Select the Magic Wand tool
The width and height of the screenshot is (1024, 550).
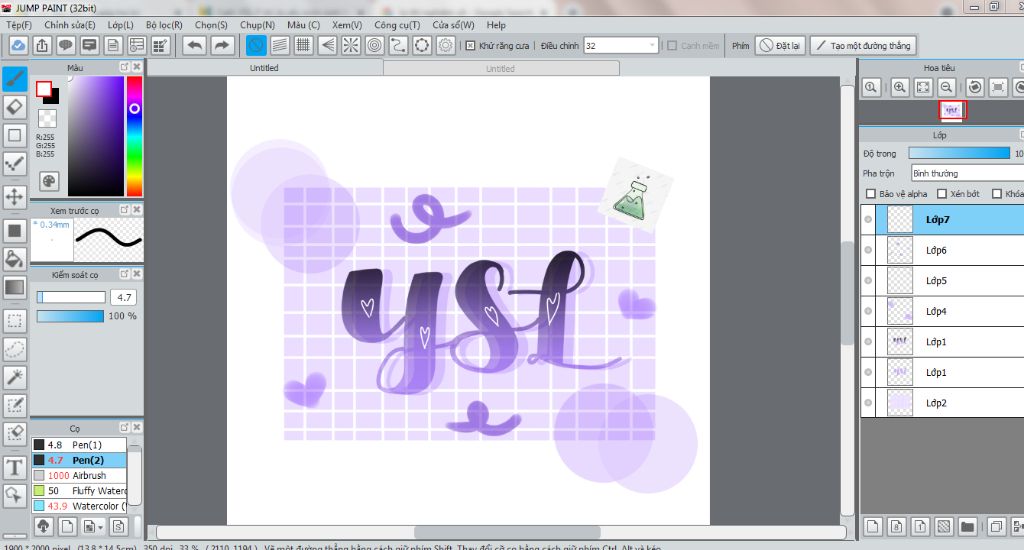(14, 377)
